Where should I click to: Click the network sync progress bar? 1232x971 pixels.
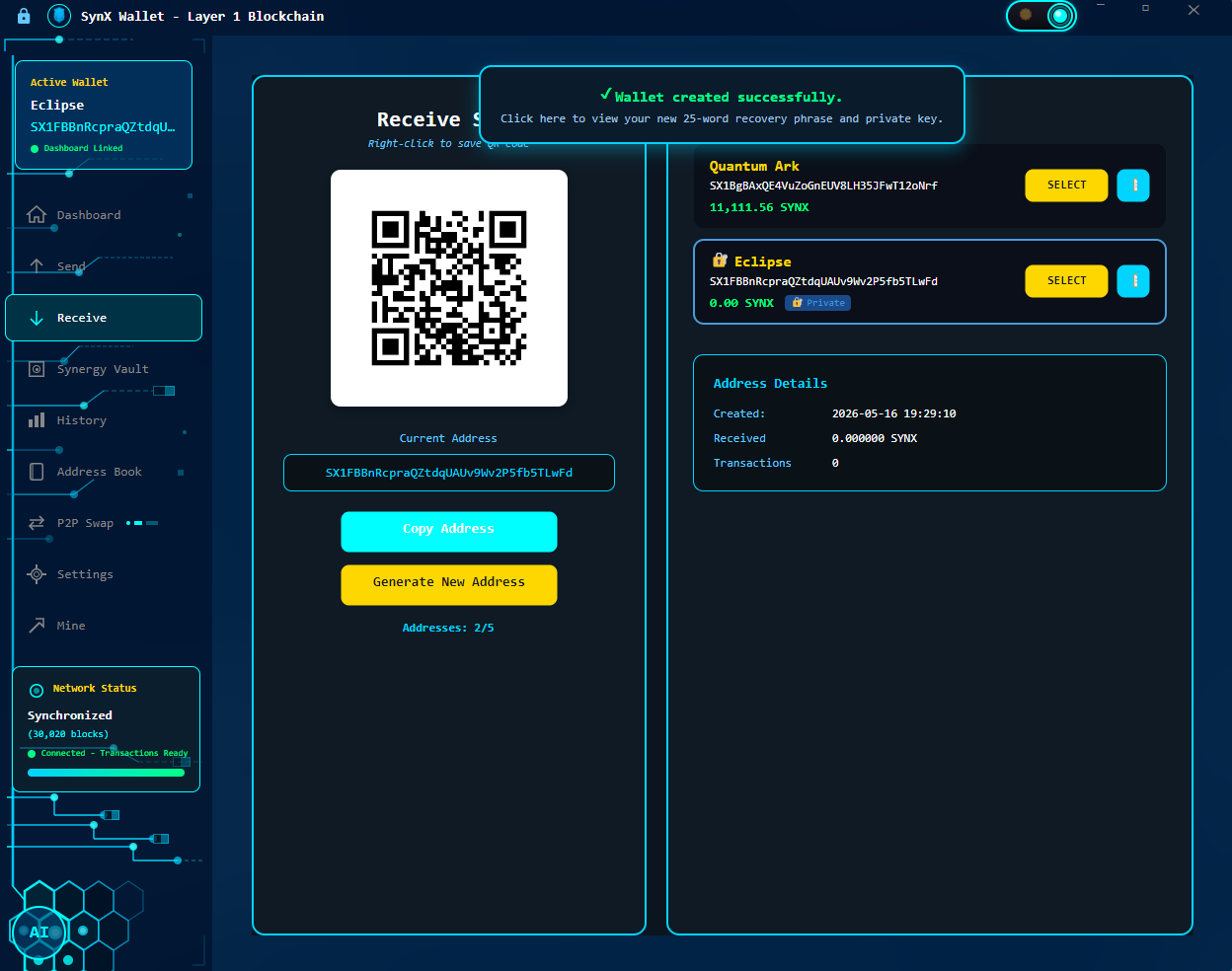point(106,773)
